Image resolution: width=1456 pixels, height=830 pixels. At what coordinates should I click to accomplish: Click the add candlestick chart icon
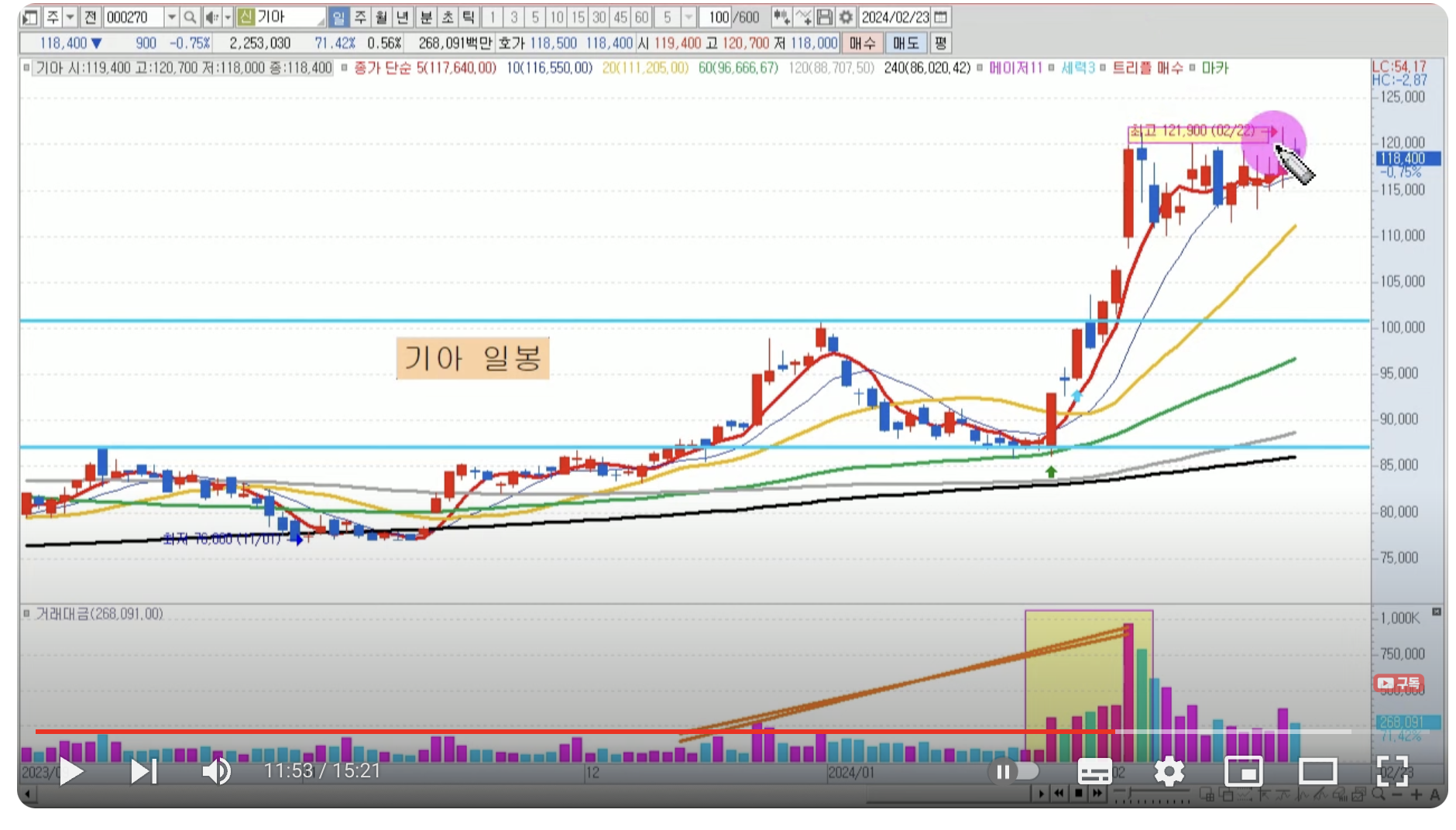(x=781, y=17)
